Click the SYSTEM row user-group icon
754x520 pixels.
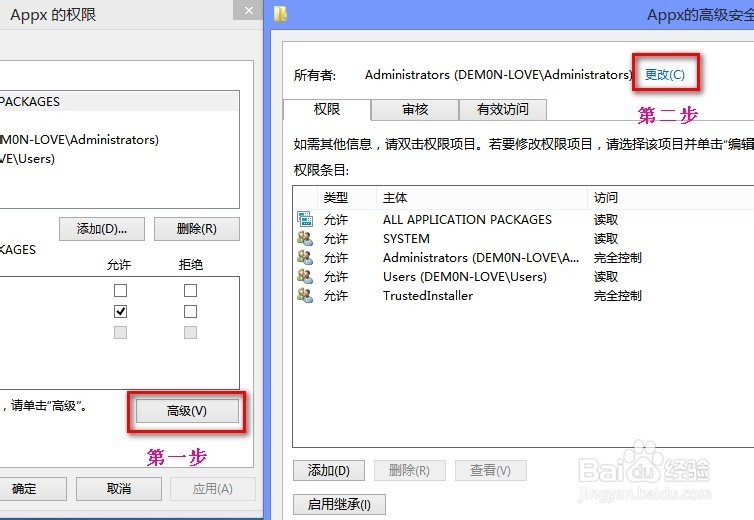[305, 238]
